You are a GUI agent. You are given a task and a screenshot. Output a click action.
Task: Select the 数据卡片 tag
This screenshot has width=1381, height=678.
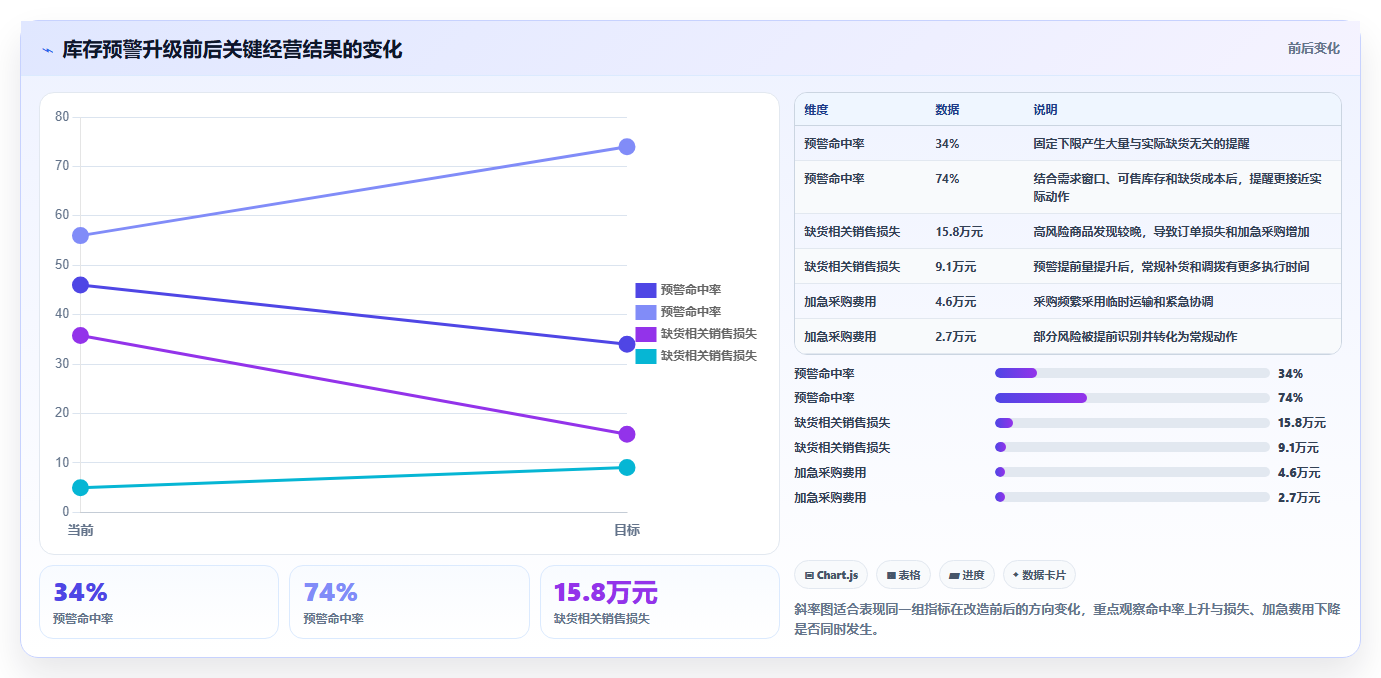(1039, 575)
